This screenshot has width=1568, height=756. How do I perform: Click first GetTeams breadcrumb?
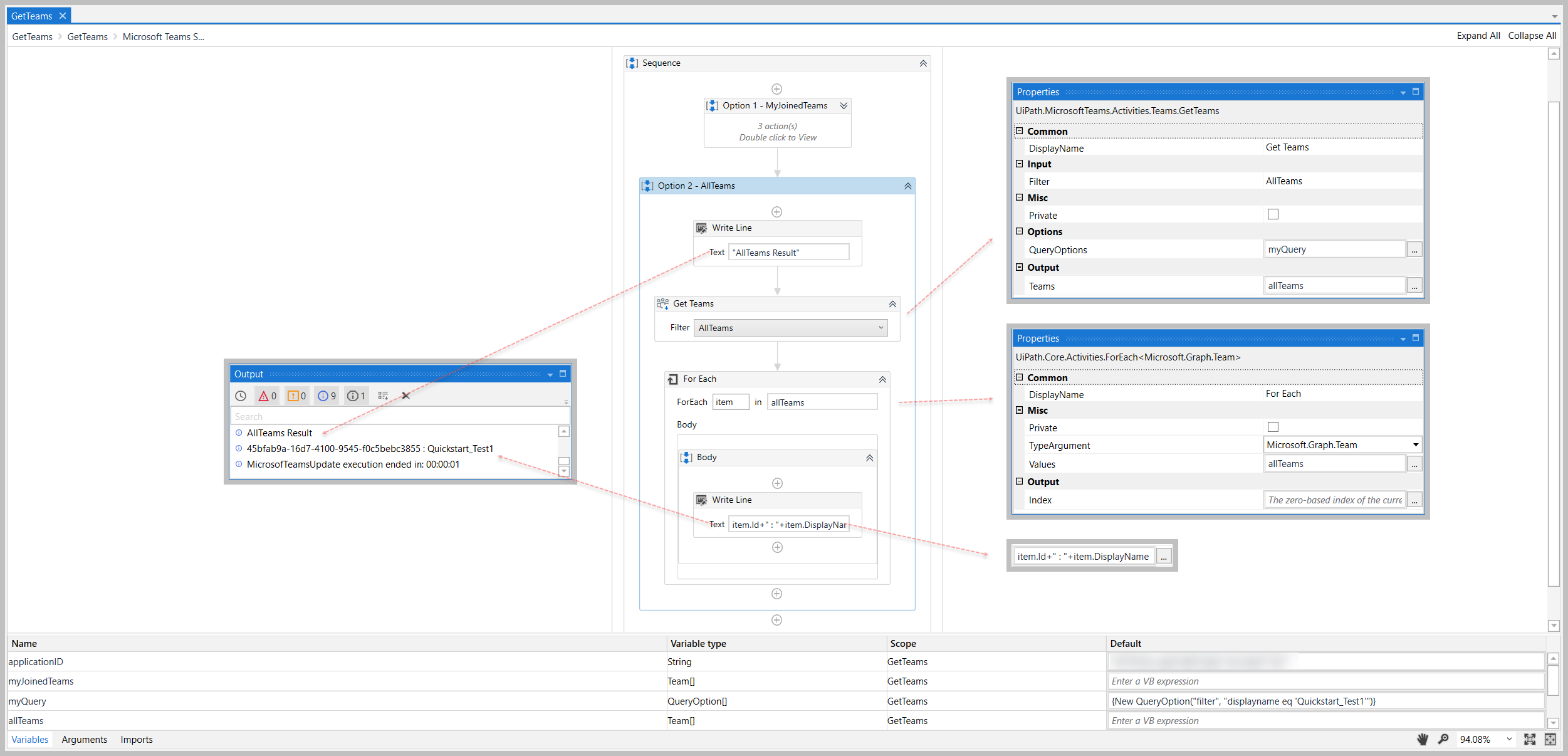[33, 37]
